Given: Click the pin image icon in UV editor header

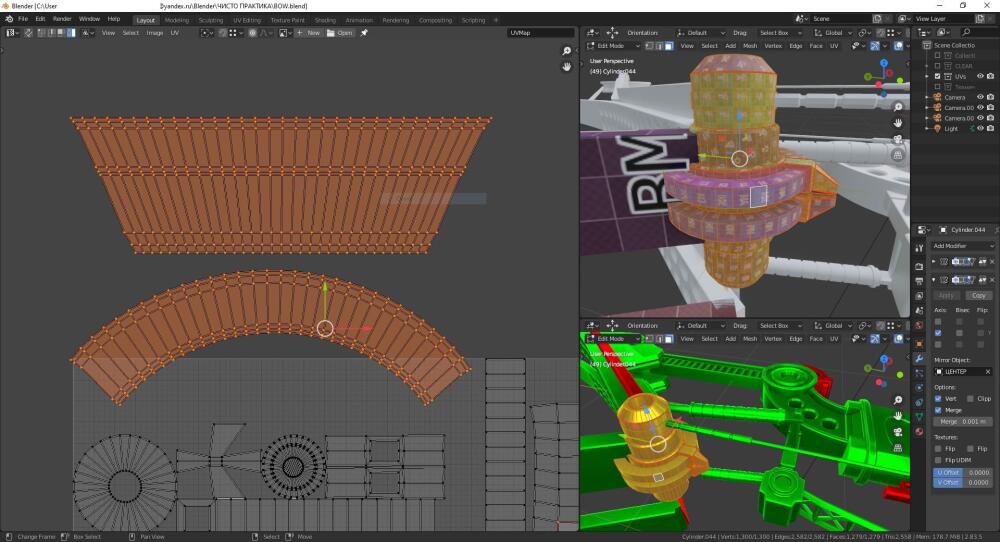Looking at the screenshot, I should [x=364, y=33].
